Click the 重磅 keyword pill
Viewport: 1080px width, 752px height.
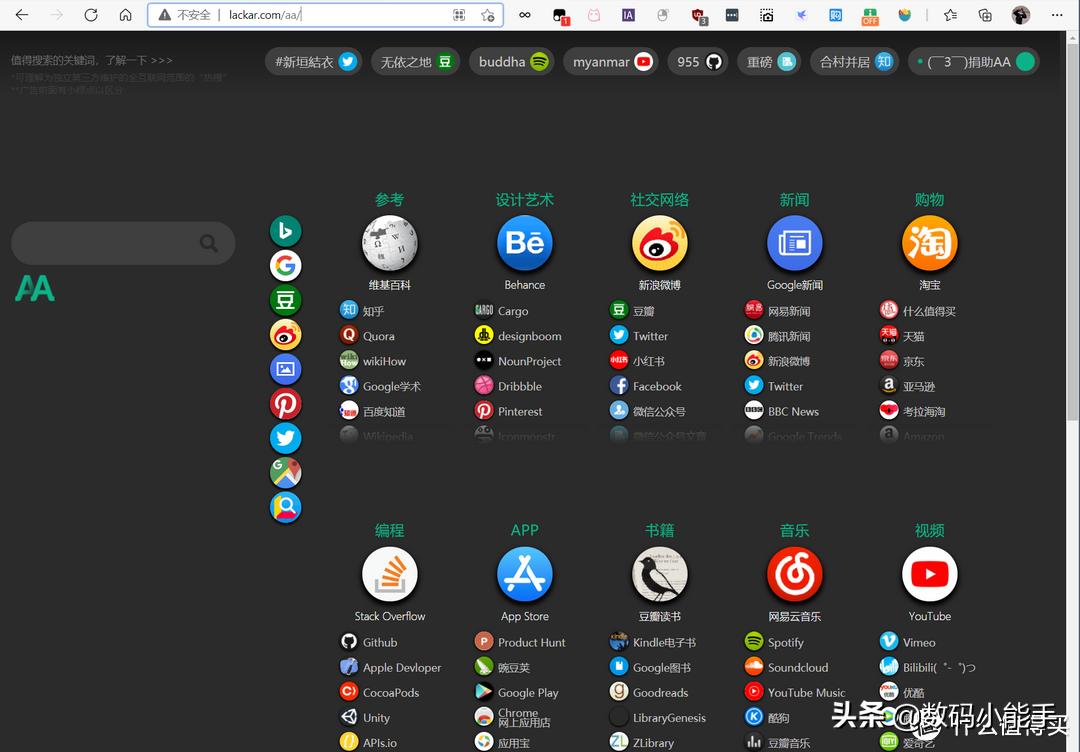pos(769,62)
